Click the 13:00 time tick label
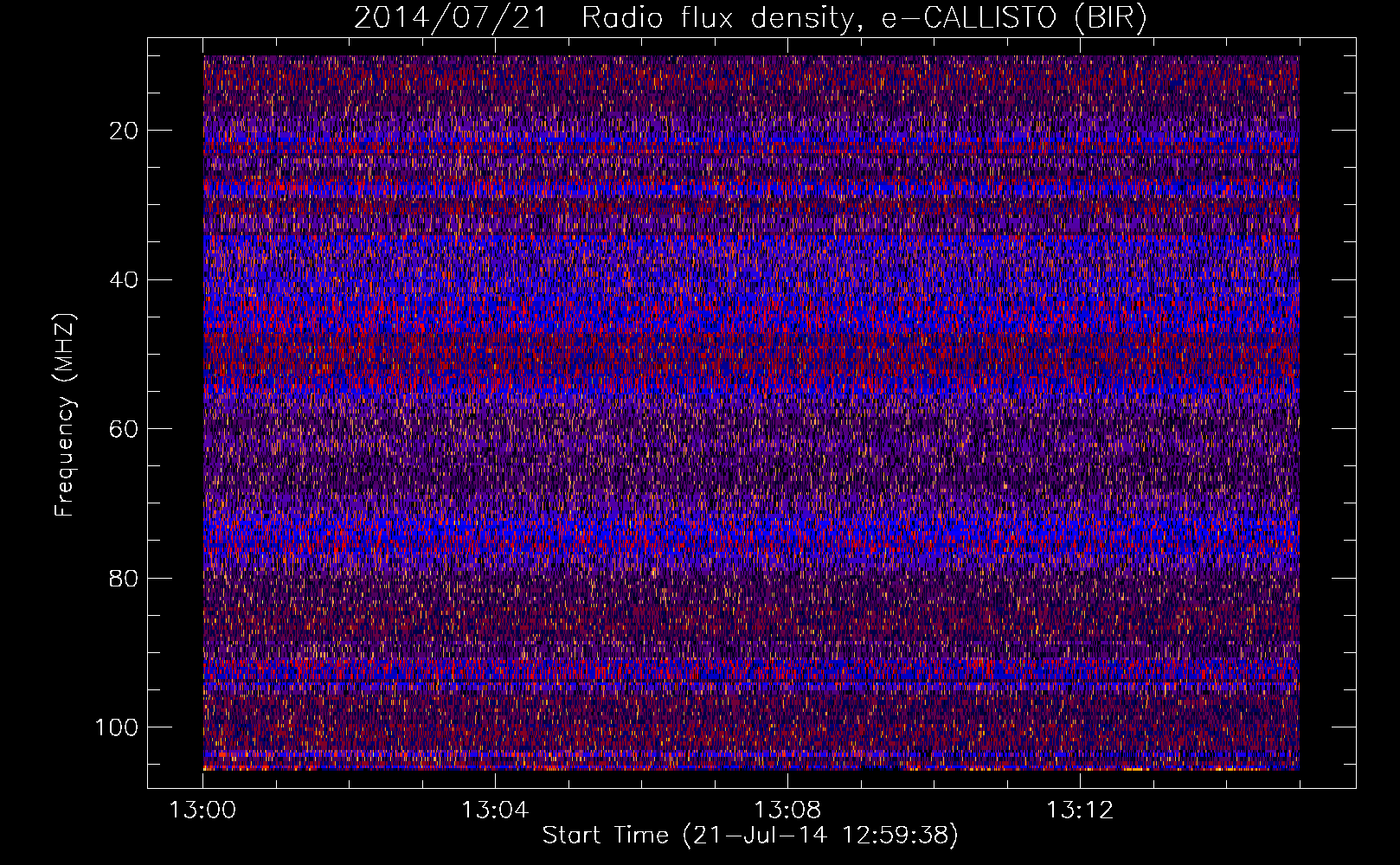Viewport: 1400px width, 865px height. 202,811
